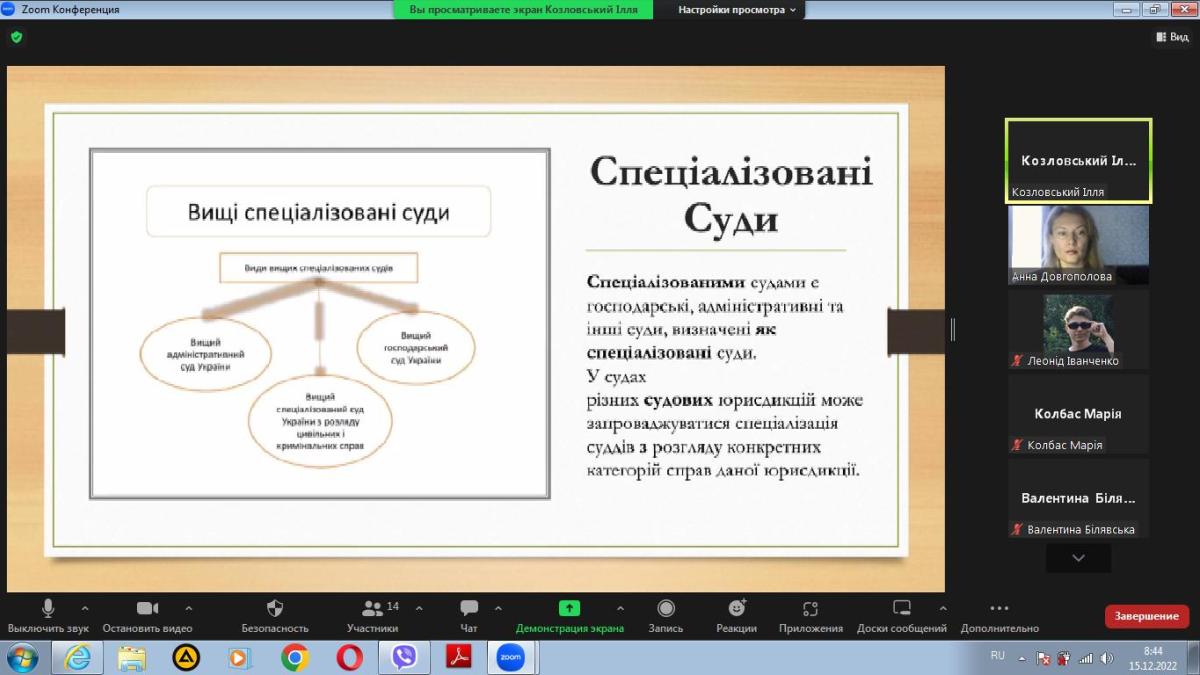The image size is (1200, 675).
Task: Open the Apps icon in toolbar
Action: (811, 608)
